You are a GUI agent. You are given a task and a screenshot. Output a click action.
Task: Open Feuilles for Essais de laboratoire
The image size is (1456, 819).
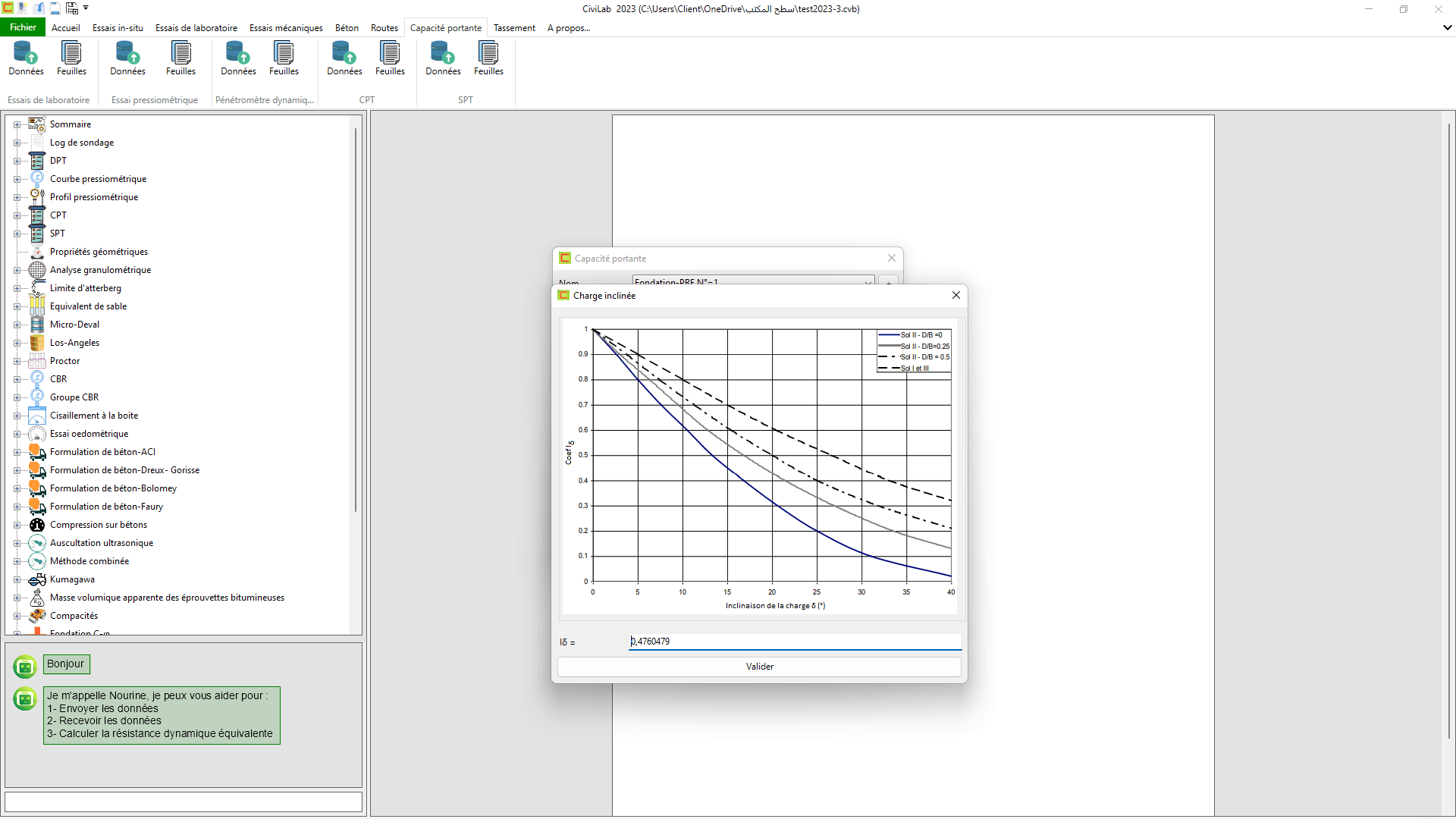(x=71, y=59)
